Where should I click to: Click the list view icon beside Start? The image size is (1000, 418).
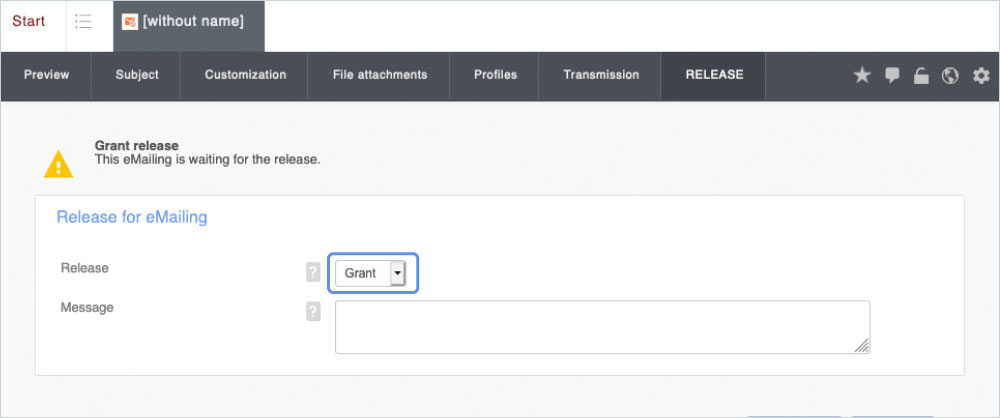(84, 22)
